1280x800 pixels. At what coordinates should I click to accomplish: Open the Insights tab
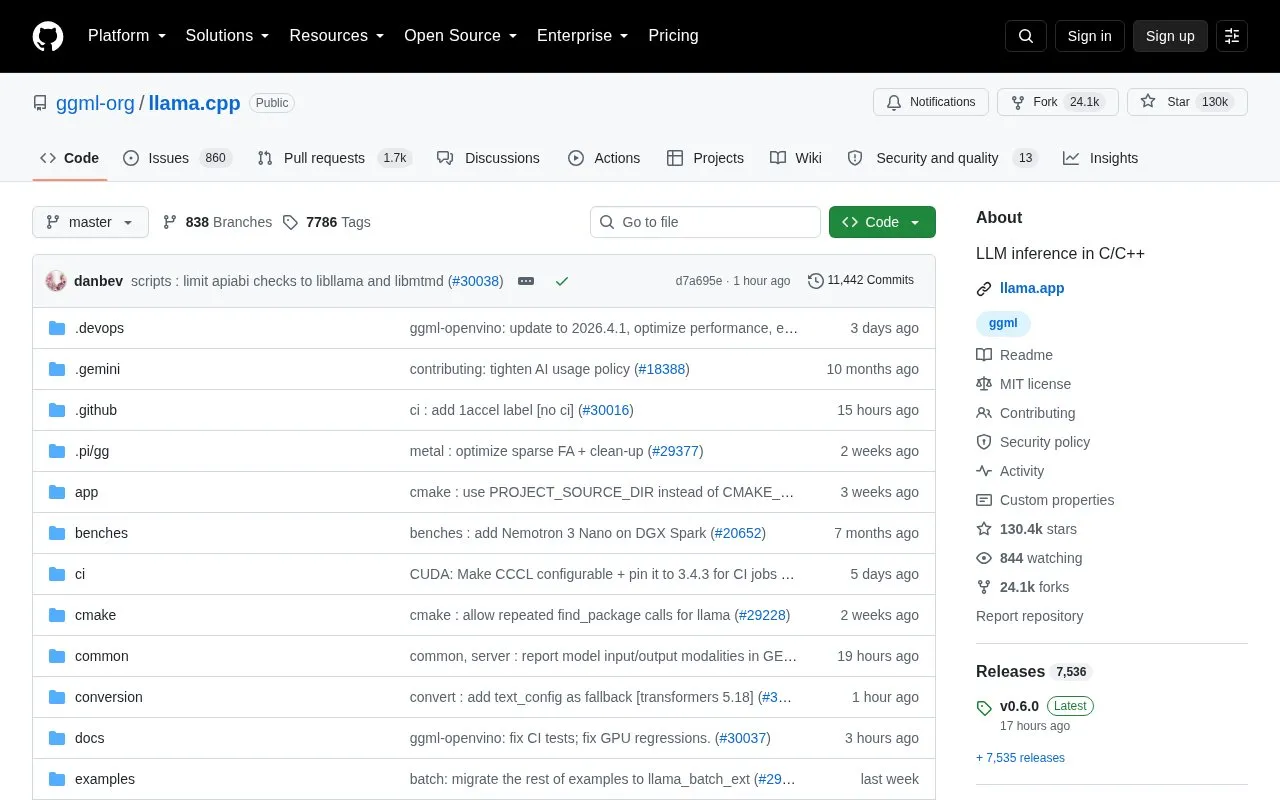(x=1101, y=158)
